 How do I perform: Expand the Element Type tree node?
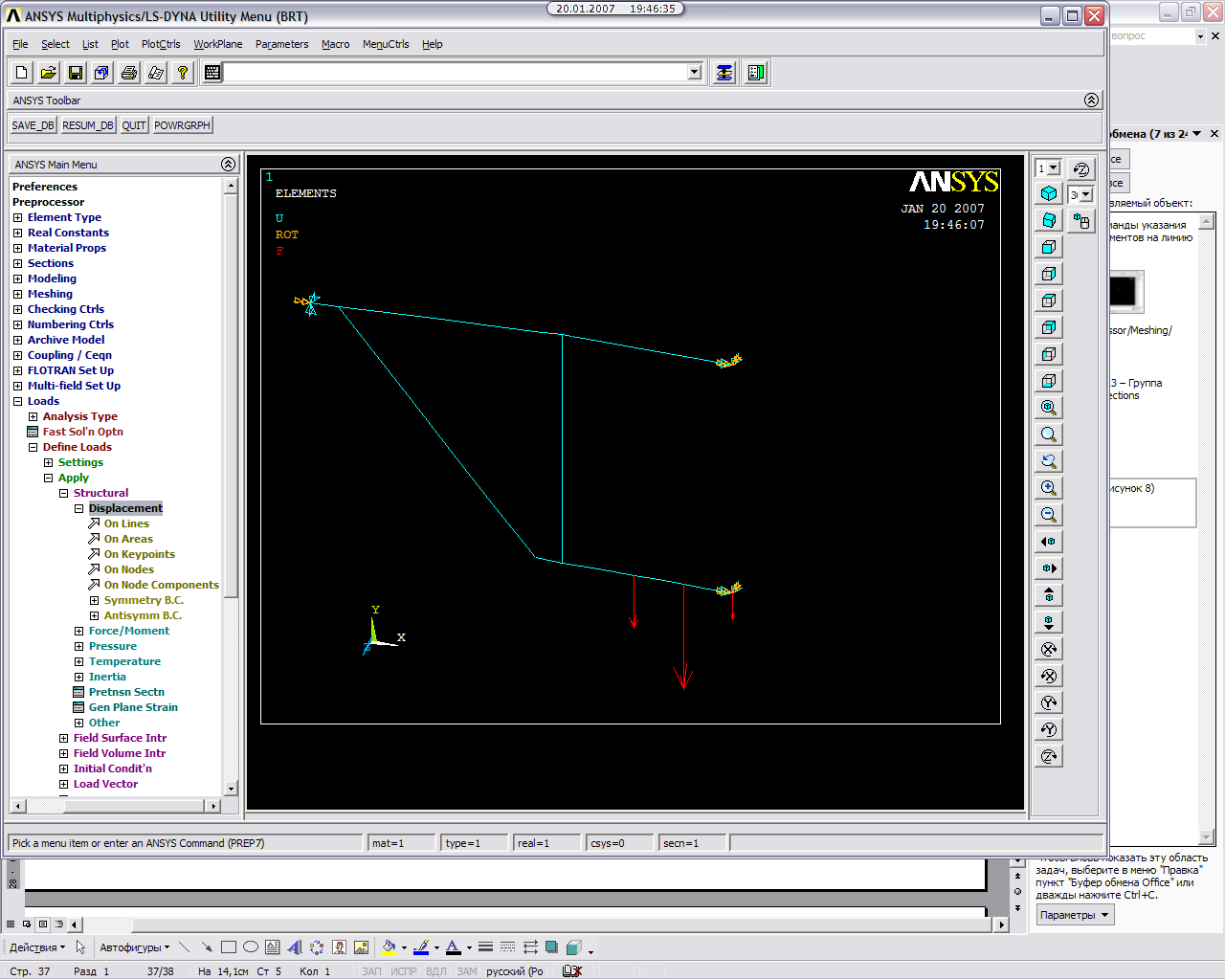pyautogui.click(x=17, y=217)
